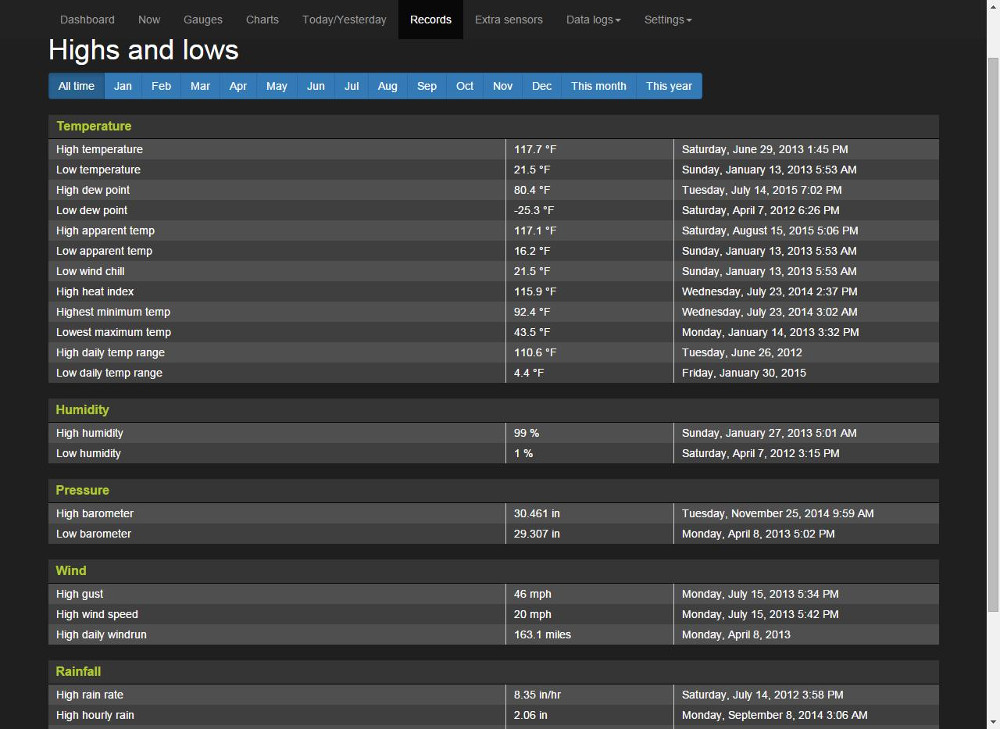Click the 29.307 in value

click(x=537, y=534)
